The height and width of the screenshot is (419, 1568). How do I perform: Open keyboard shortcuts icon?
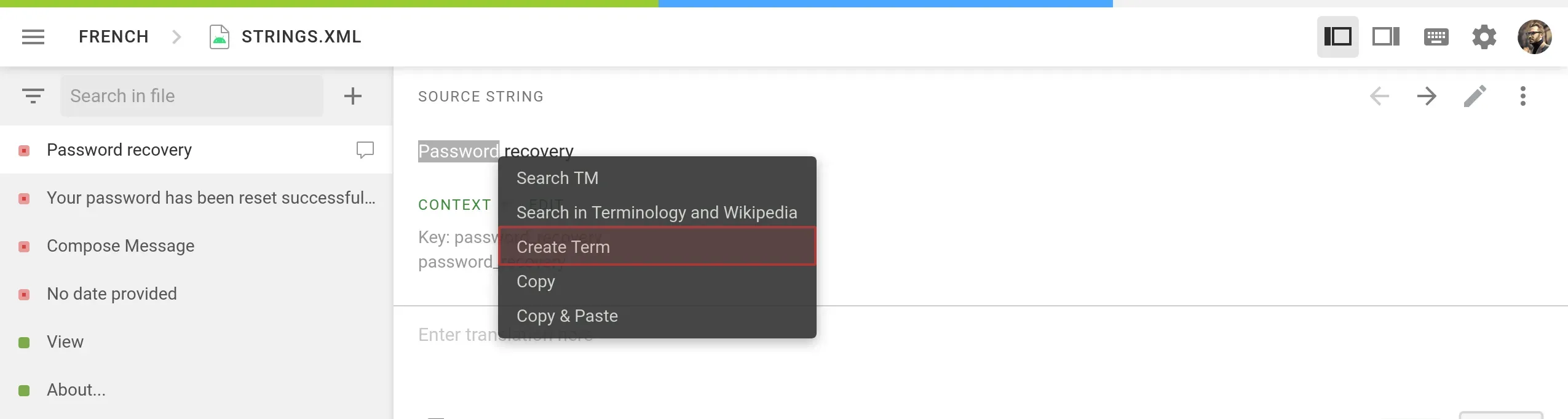coord(1436,37)
